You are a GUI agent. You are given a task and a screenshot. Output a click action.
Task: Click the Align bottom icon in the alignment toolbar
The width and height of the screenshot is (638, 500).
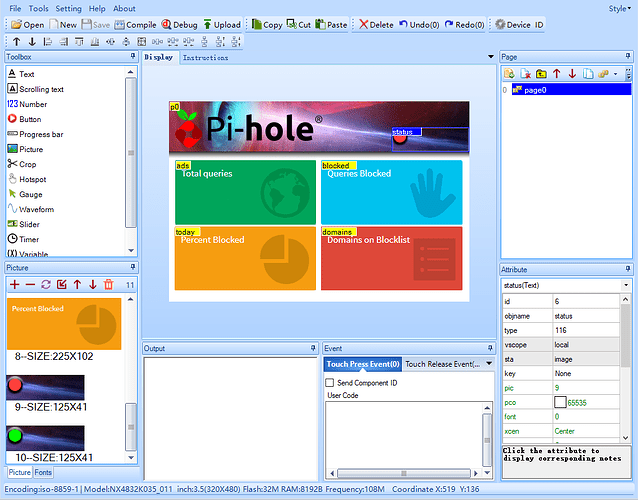(x=95, y=41)
